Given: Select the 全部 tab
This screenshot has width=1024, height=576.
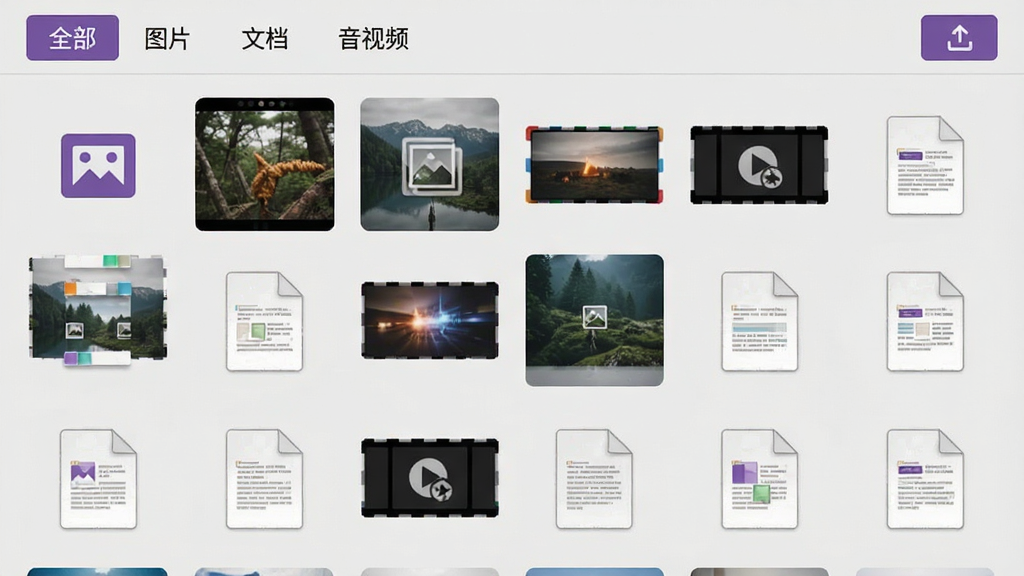Looking at the screenshot, I should point(72,38).
